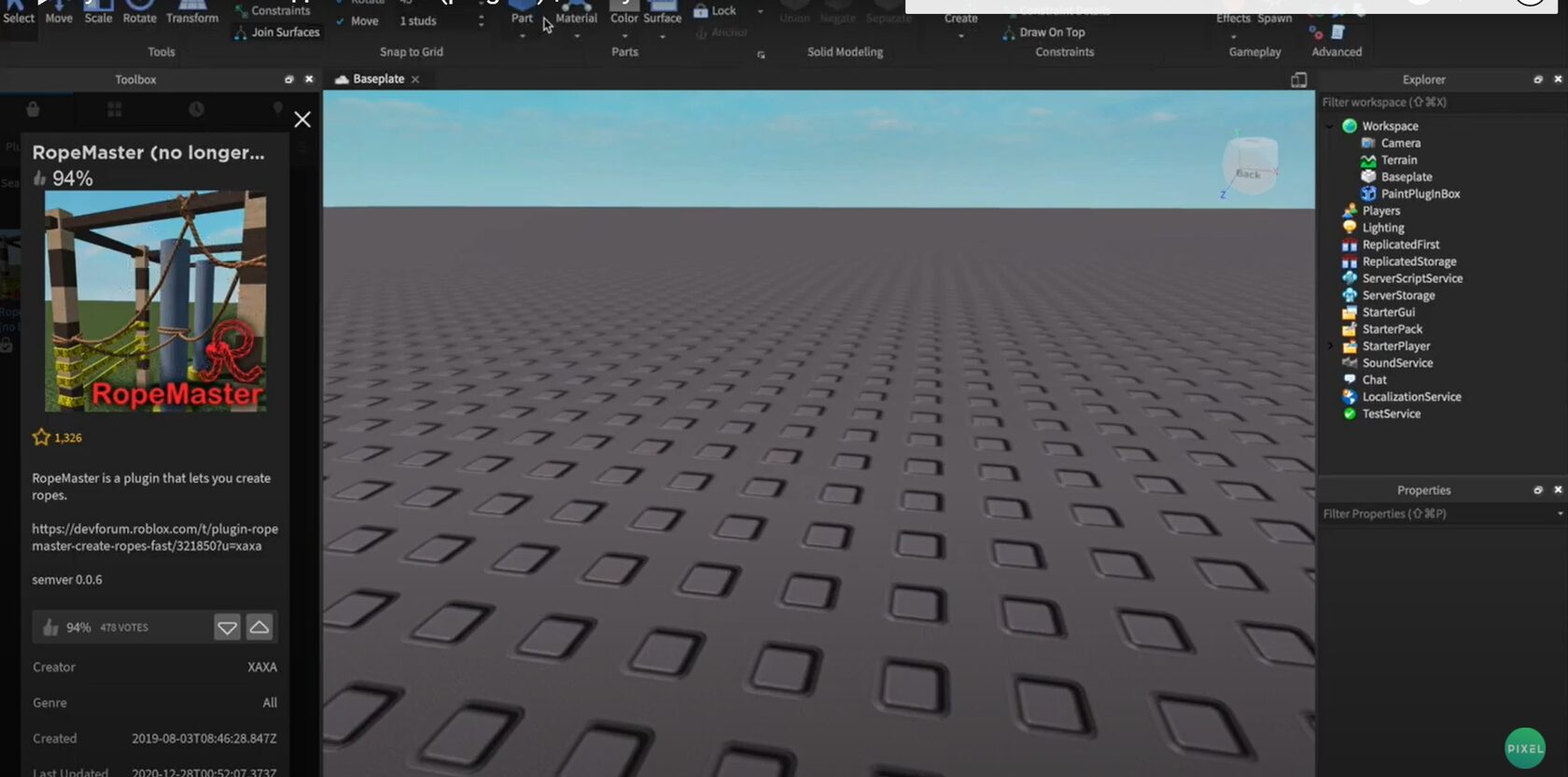Downvote the RopeMaster plugin
1568x777 pixels.
227,628
